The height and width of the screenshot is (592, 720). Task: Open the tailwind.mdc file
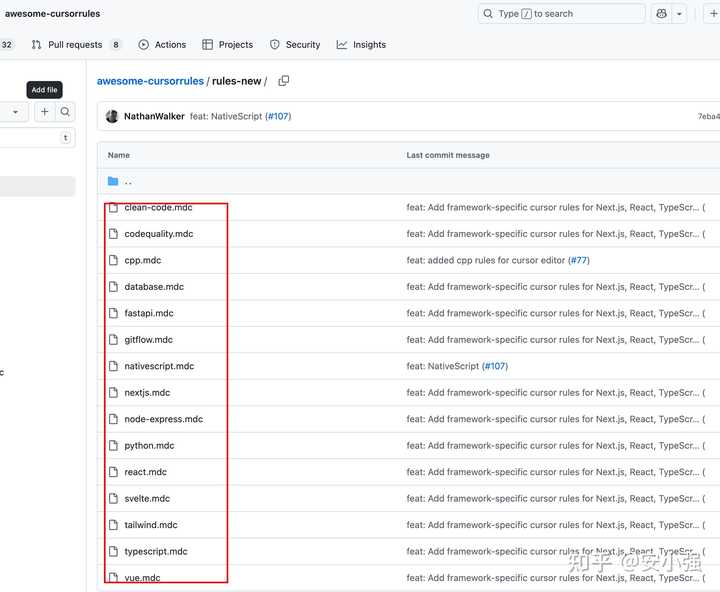[x=150, y=525]
